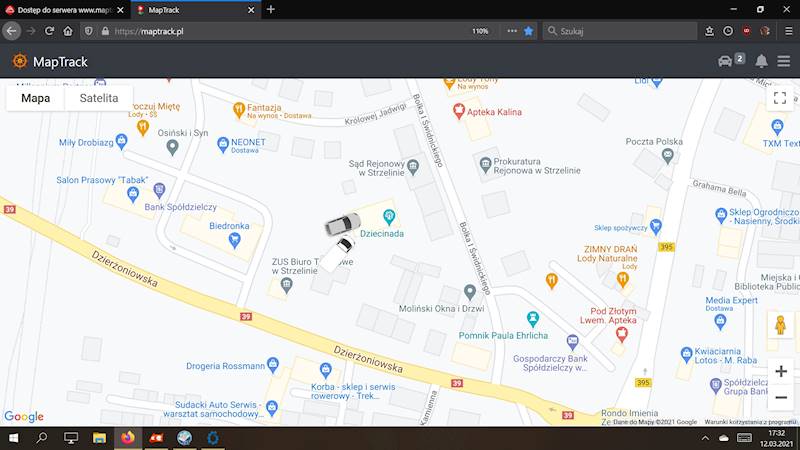This screenshot has width=800, height=450.
Task: Open the vehicles list car icon
Action: click(x=725, y=61)
